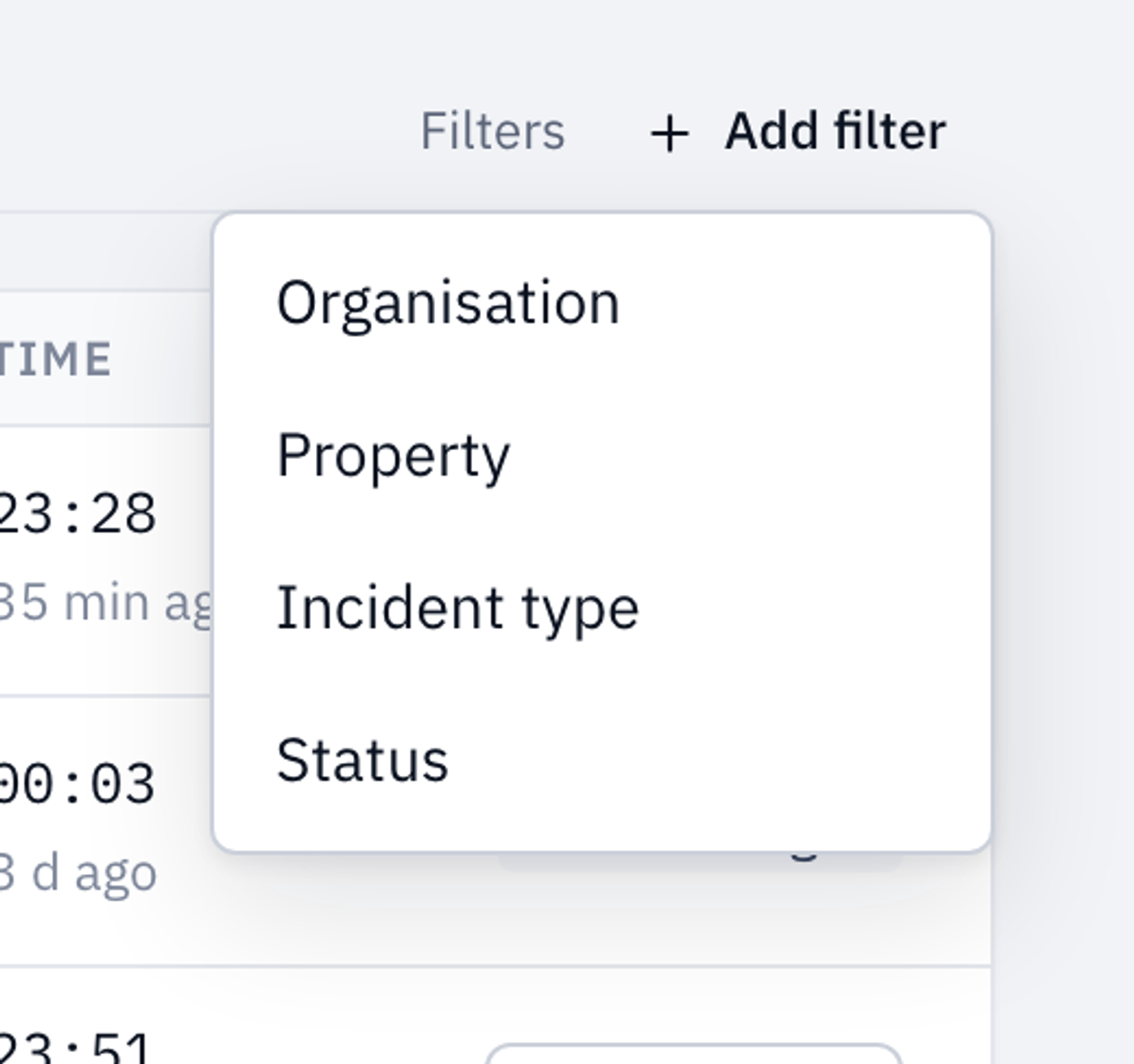This screenshot has height=1064, width=1134.
Task: Click the '3 d ago' timestamp
Action: (78, 873)
